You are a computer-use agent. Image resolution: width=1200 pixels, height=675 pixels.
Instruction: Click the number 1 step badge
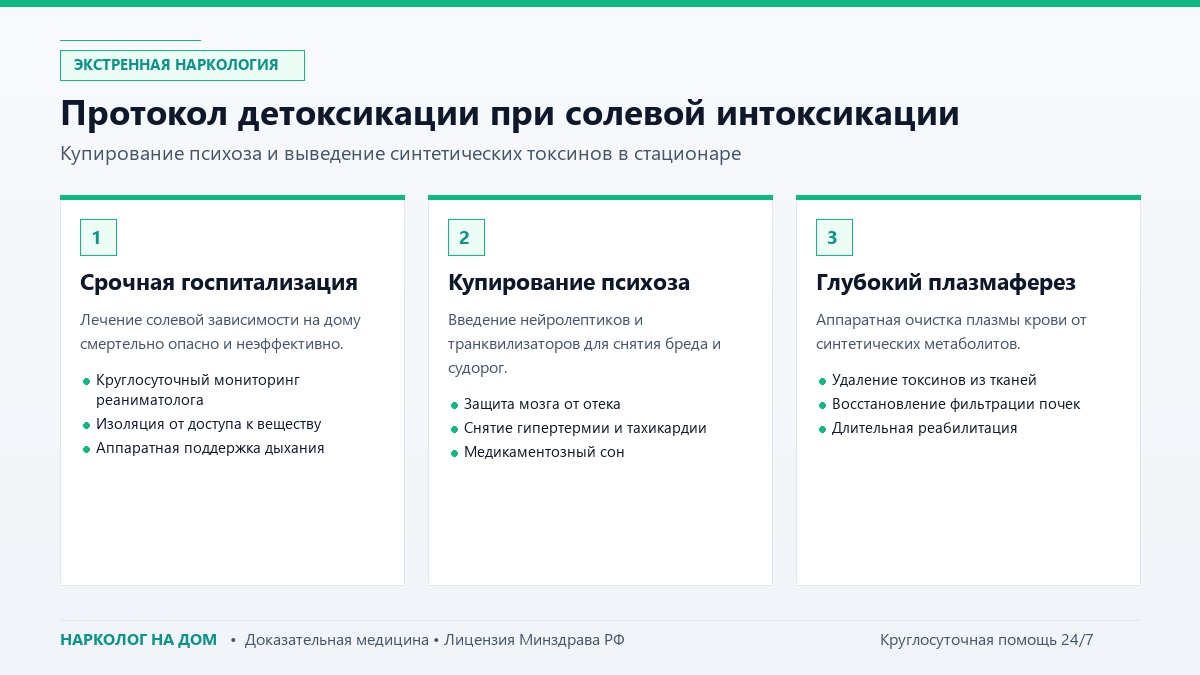pos(98,237)
